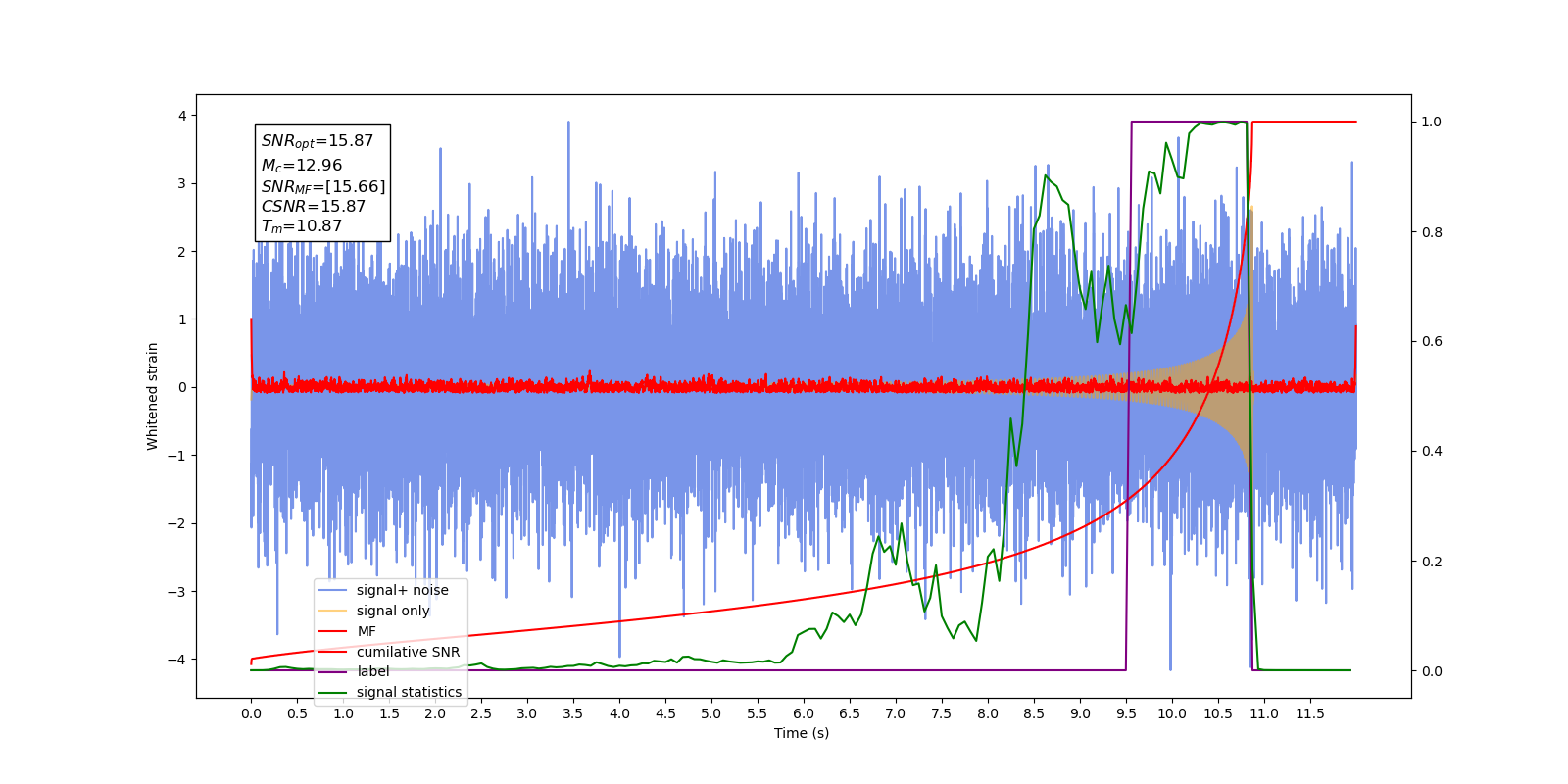This screenshot has width=1568, height=784.
Task: Click the 4 tick on strain axis
Action: click(x=181, y=116)
